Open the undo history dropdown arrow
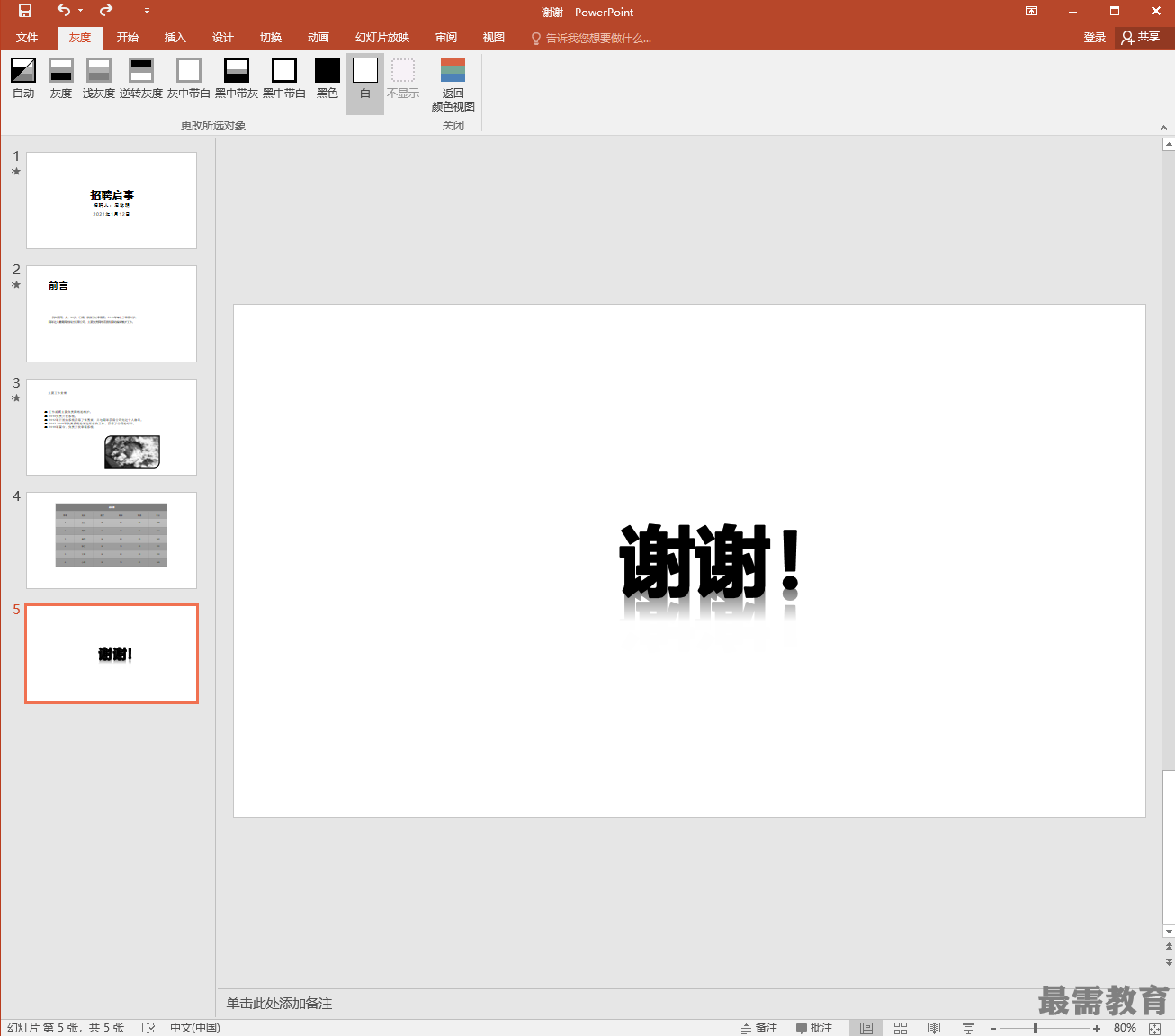This screenshot has height=1036, width=1175. click(x=80, y=12)
